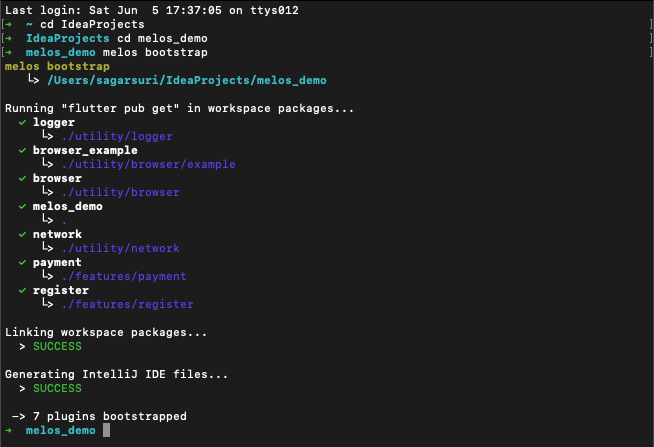Click the arrow before the melos_demo absolute path
This screenshot has height=447, width=654.
click(33, 79)
